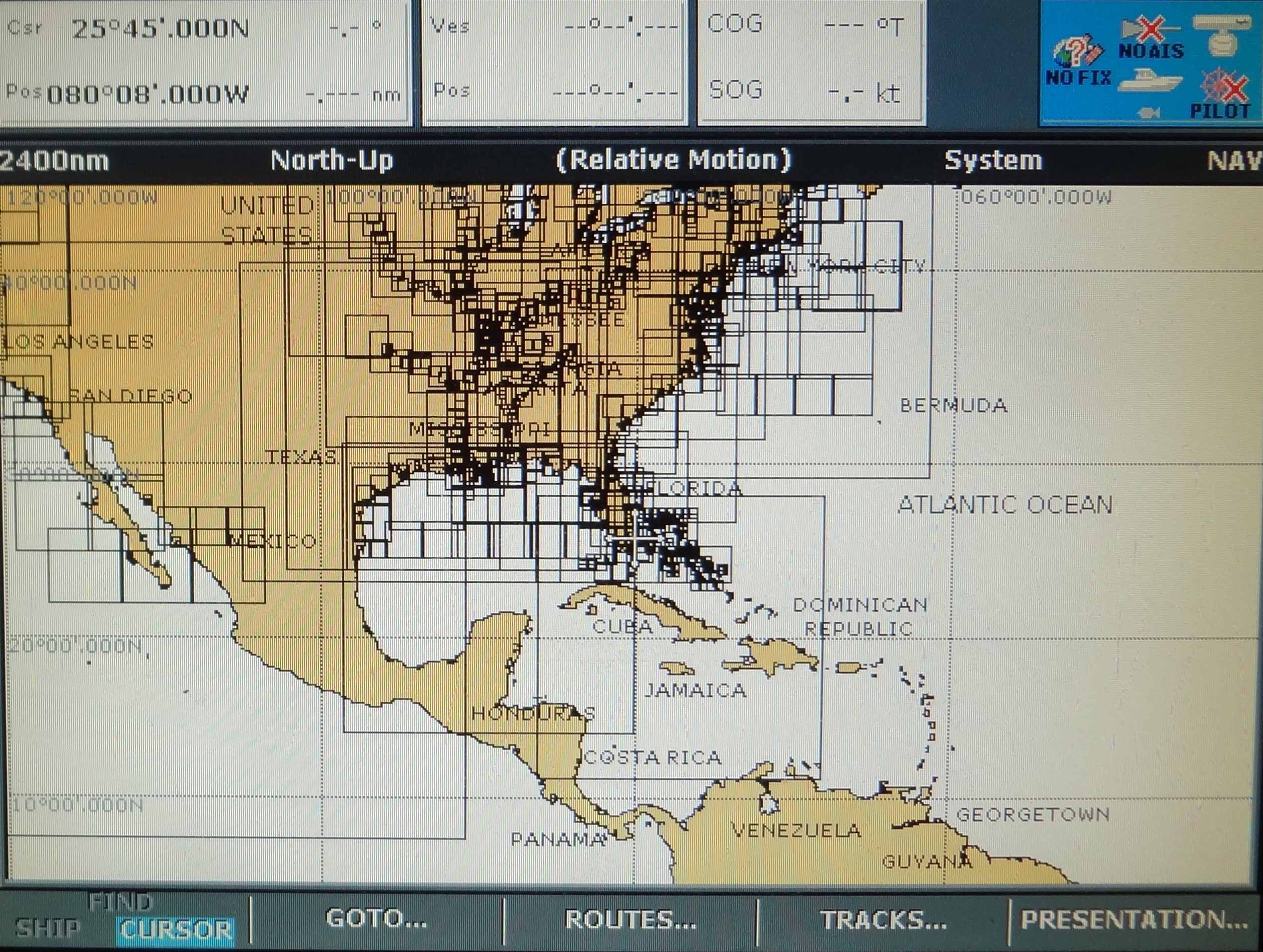Open the GOTO... menu

(x=377, y=919)
